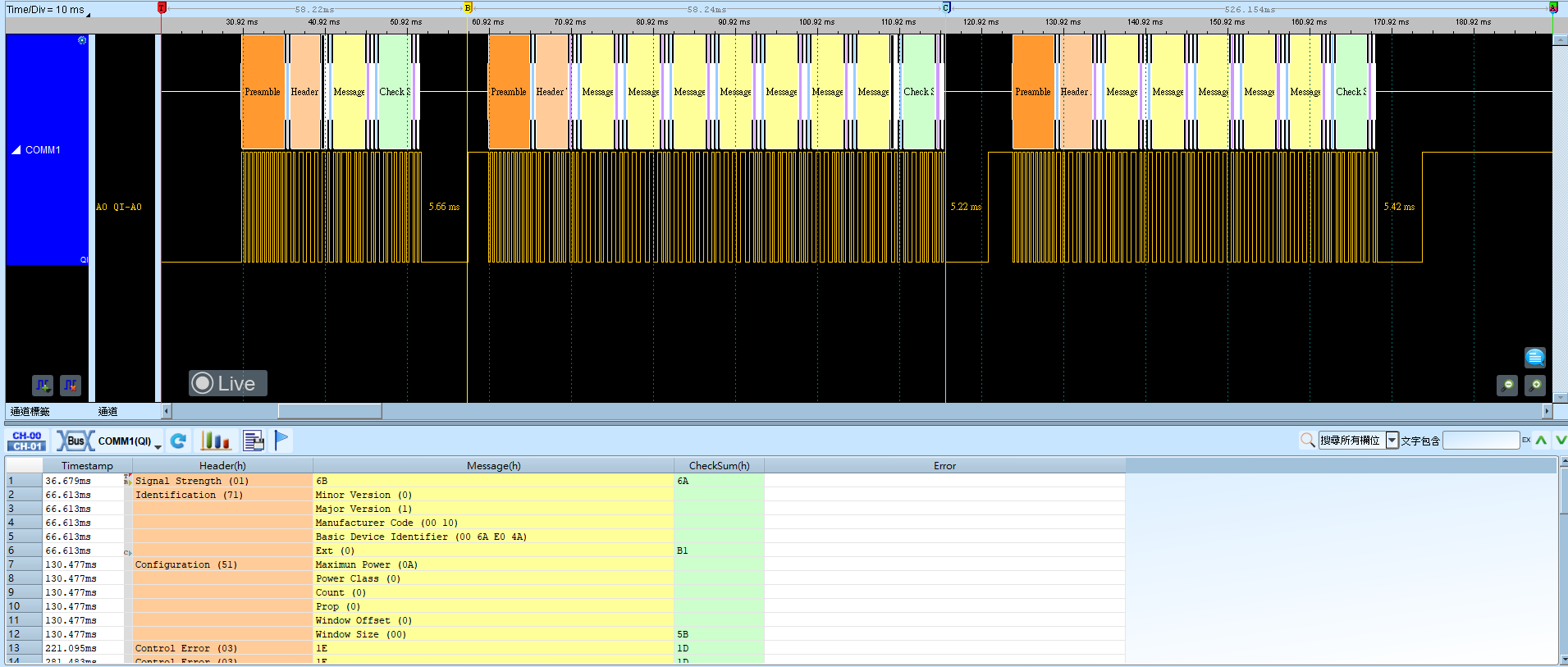Jump to the previous search result
The image size is (1568, 667).
[x=1542, y=441]
